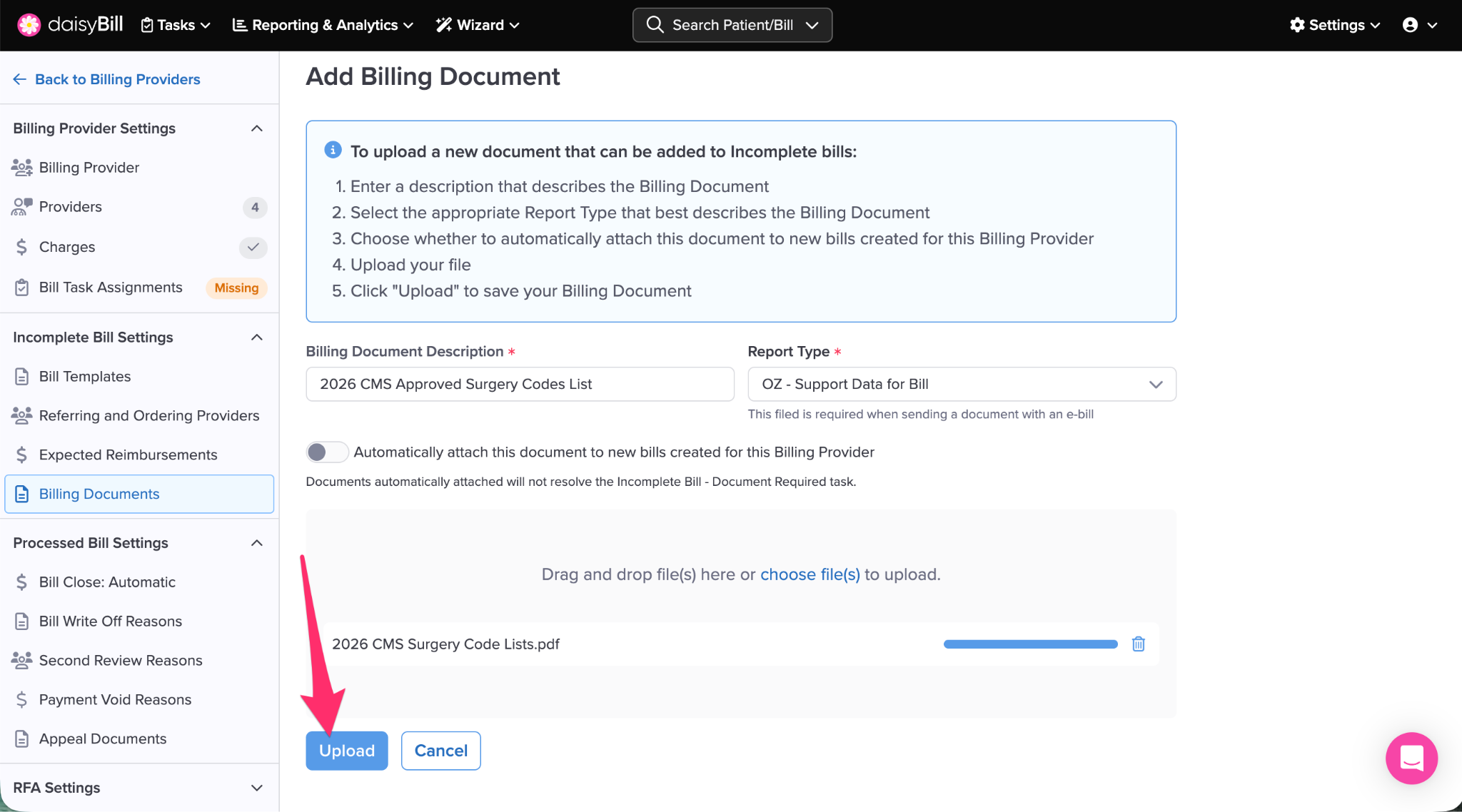Click the Second Review Reasons people icon

point(22,660)
